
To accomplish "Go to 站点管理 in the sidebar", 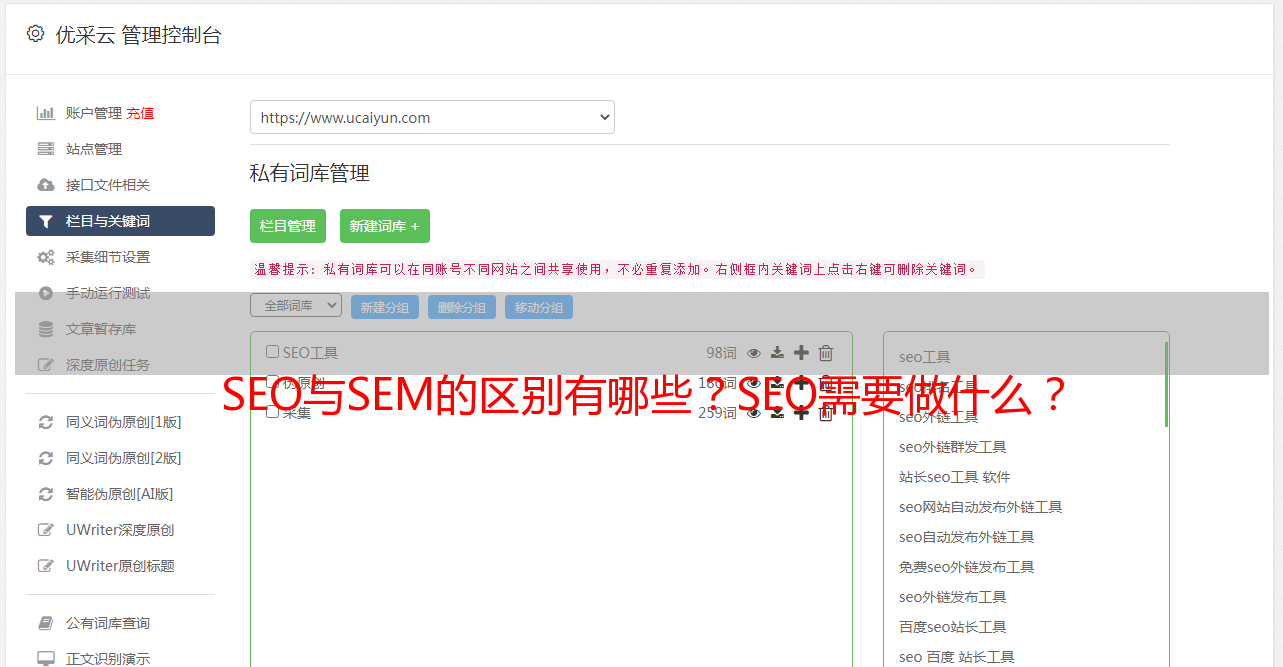I will (x=94, y=149).
